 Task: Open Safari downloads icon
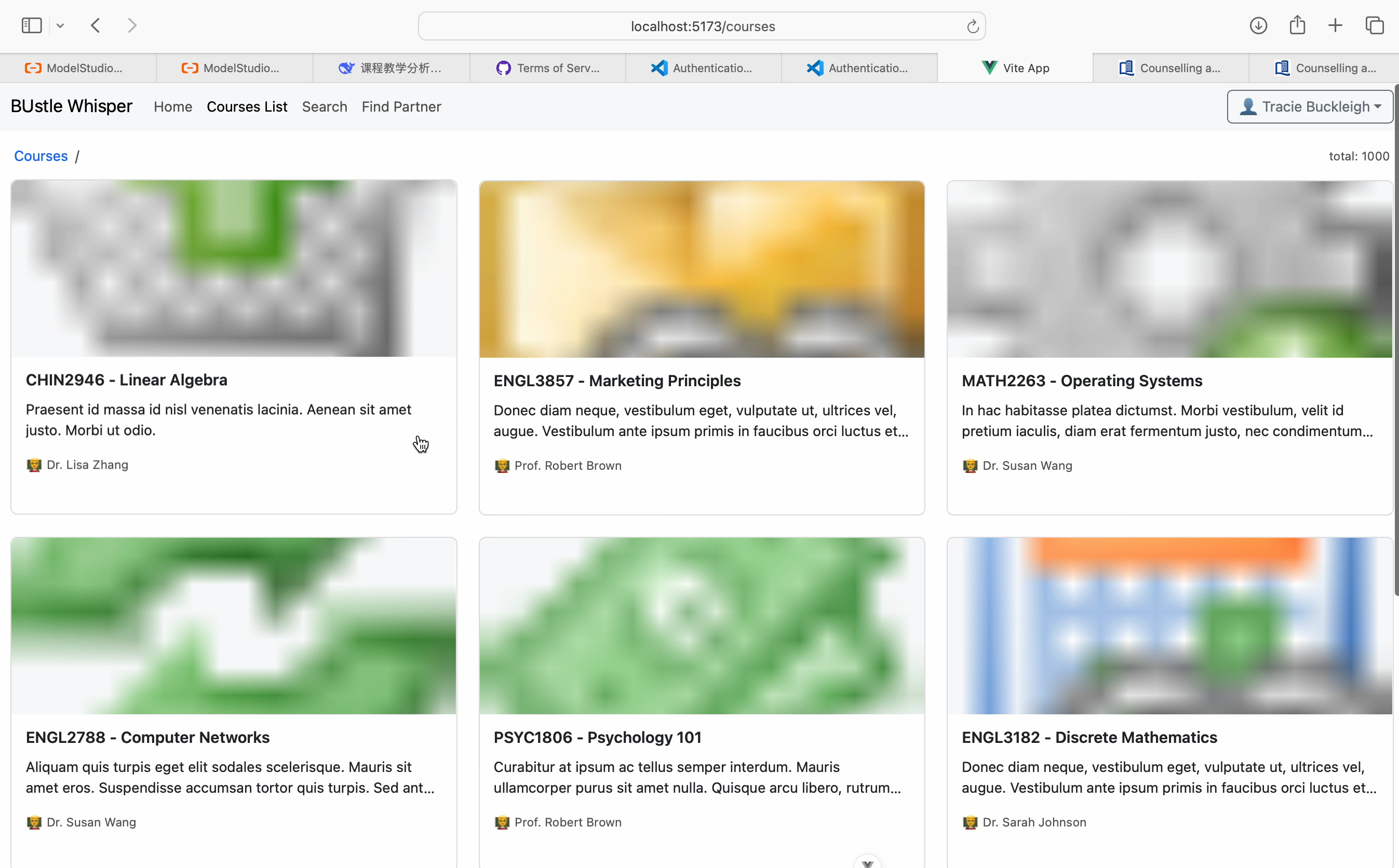[1258, 26]
